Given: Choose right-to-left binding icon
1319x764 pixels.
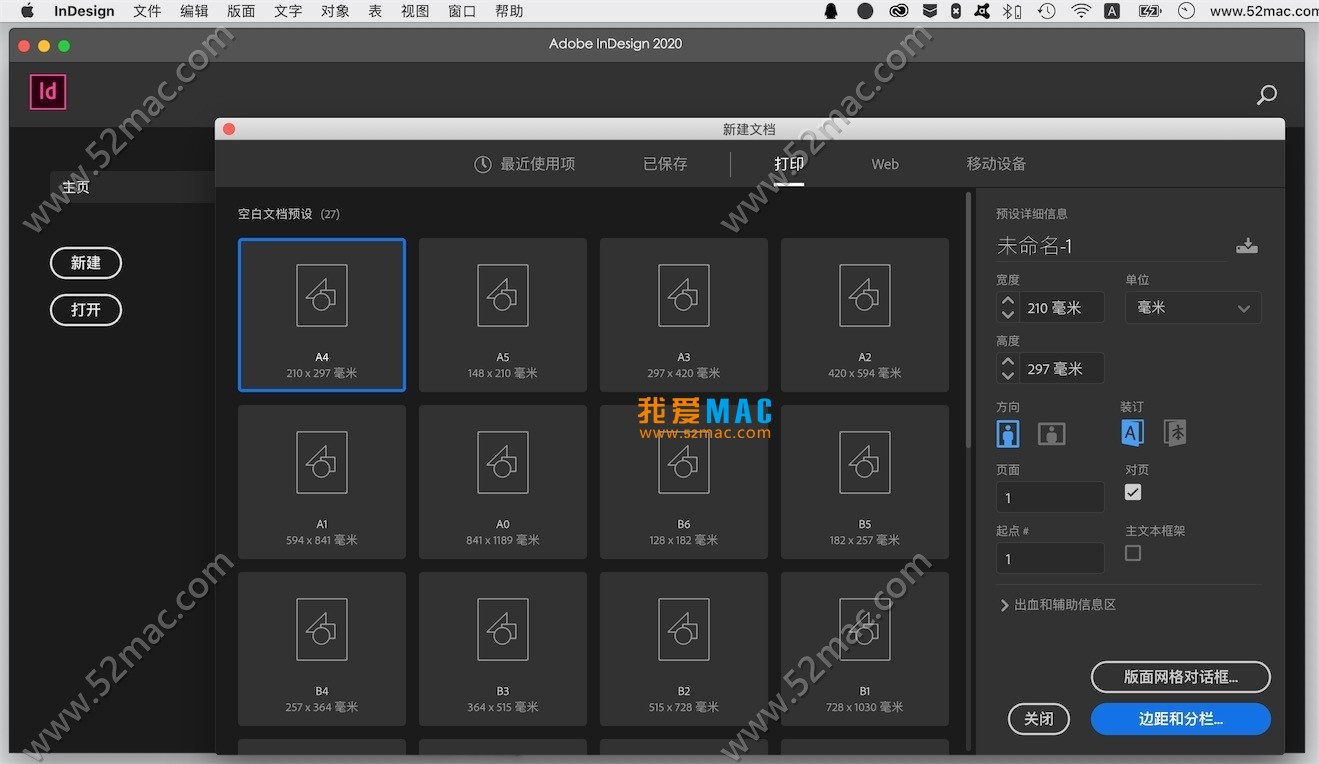Looking at the screenshot, I should pyautogui.click(x=1175, y=432).
